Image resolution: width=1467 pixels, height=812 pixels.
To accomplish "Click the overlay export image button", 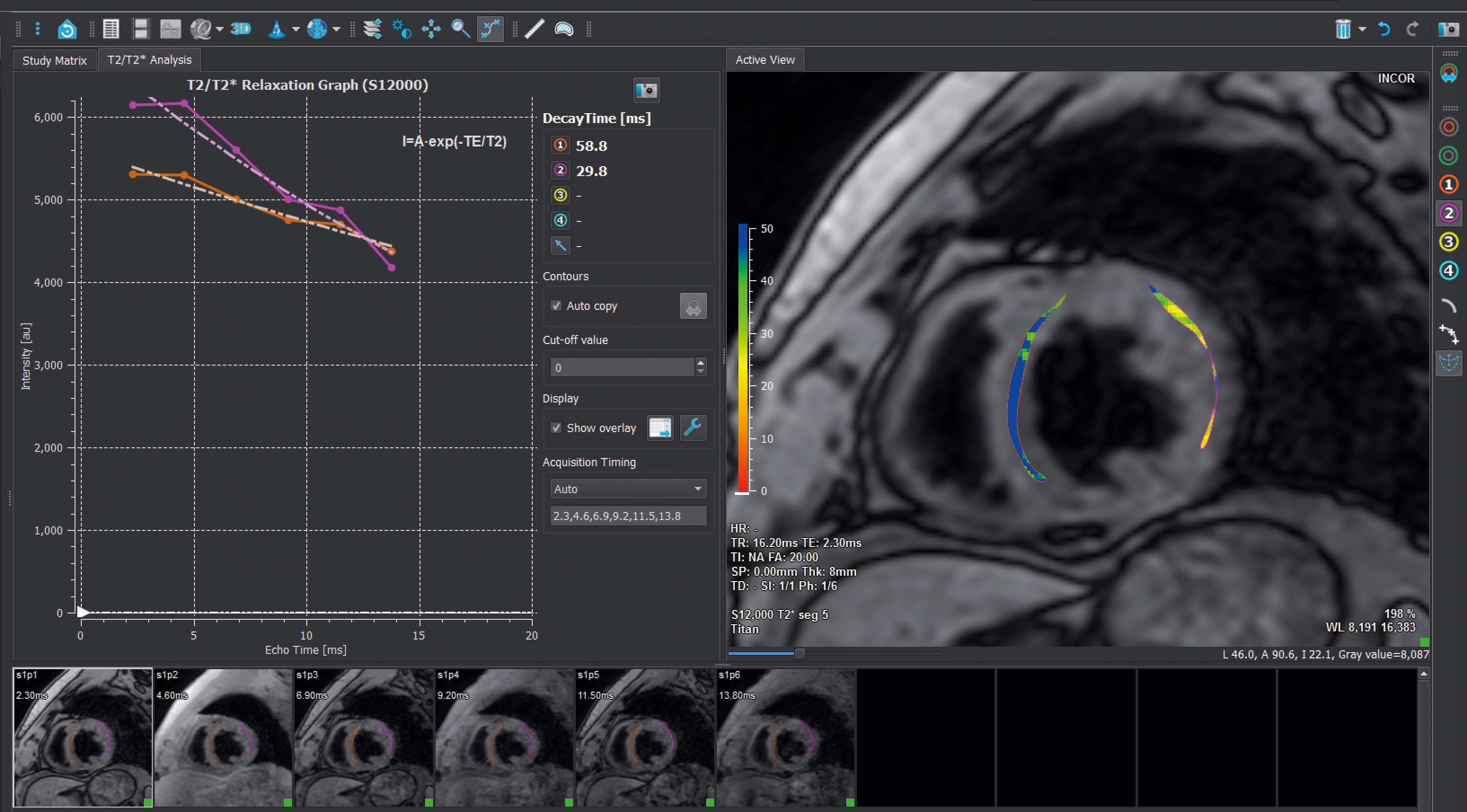I will (660, 428).
